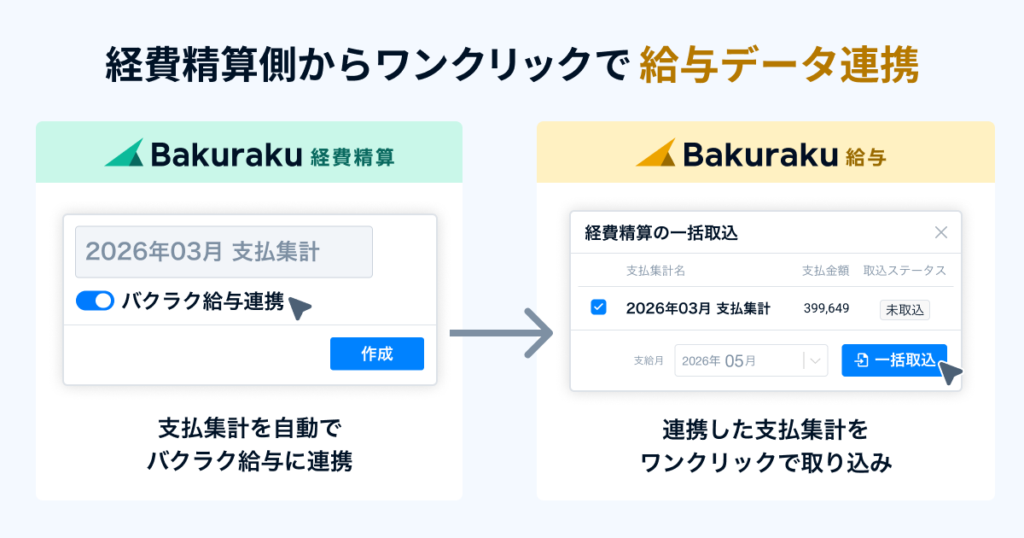This screenshot has height=538, width=1024.
Task: Close the 経費精算の一括取込 dialog
Action: pyautogui.click(x=940, y=233)
